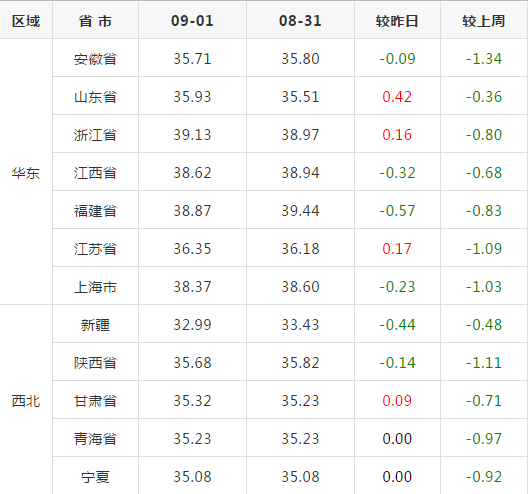Click the 华东 region cell
529x494 pixels.
[x=26, y=173]
